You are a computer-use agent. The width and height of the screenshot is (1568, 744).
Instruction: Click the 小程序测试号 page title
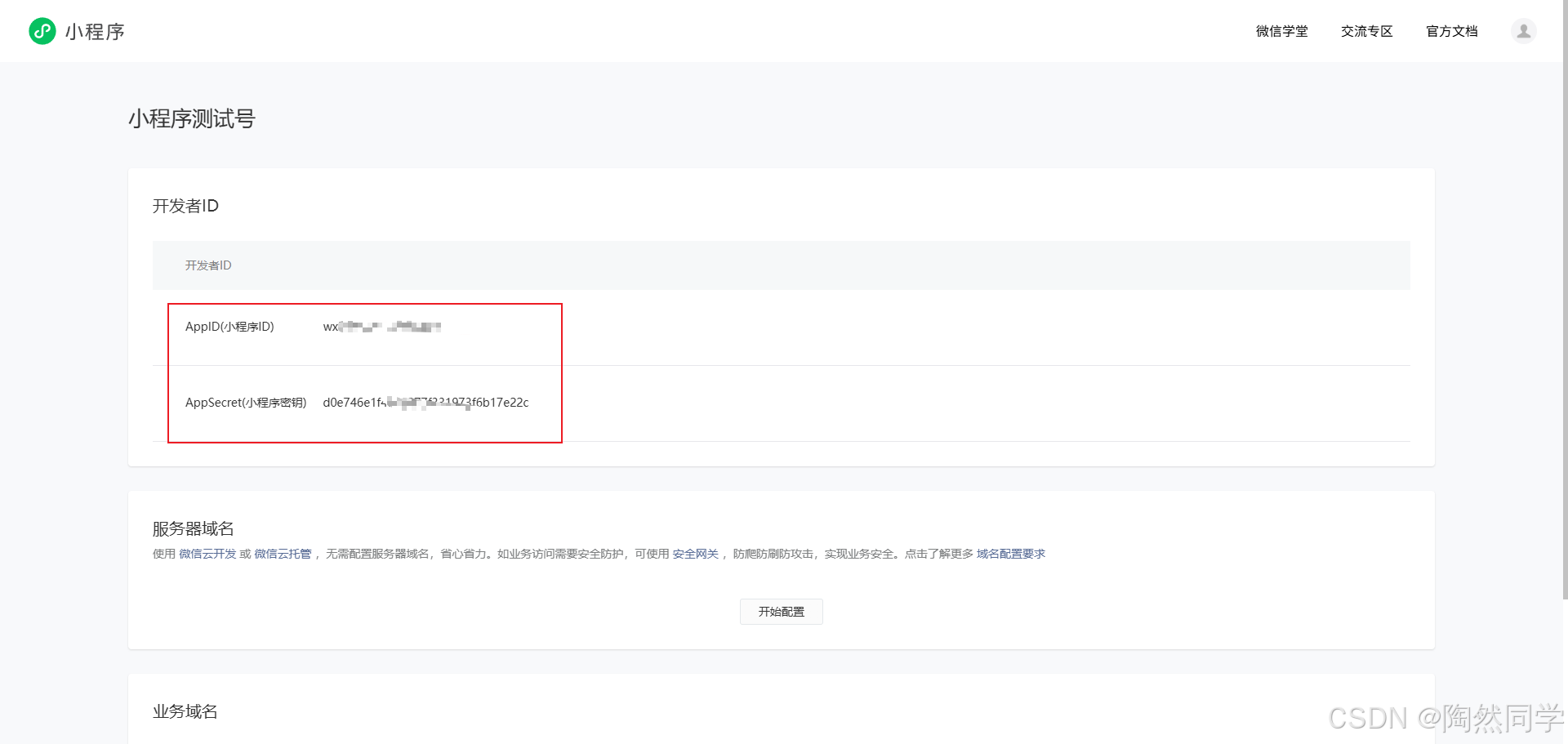point(193,119)
